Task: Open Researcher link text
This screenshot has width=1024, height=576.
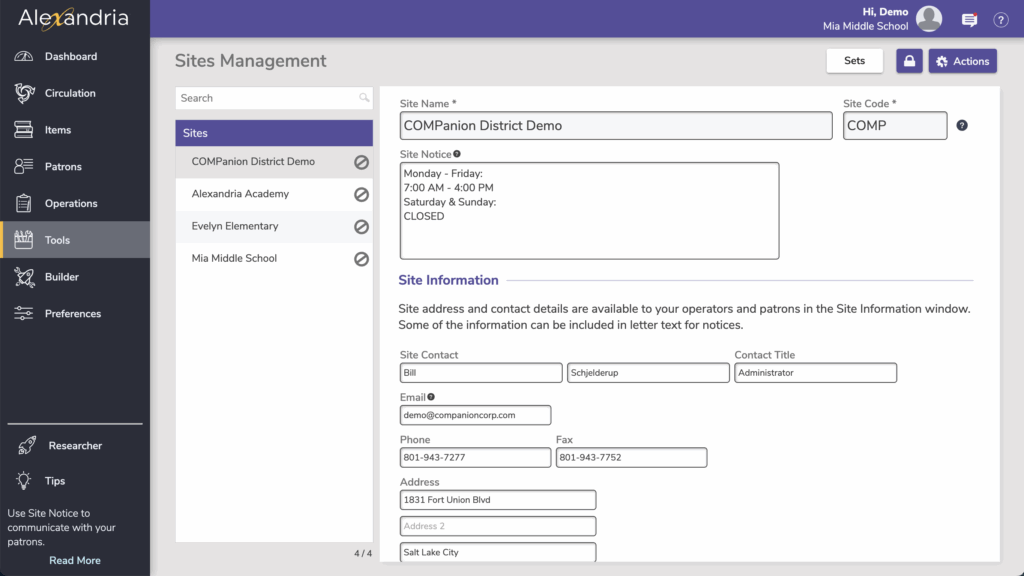Action: 75,445
